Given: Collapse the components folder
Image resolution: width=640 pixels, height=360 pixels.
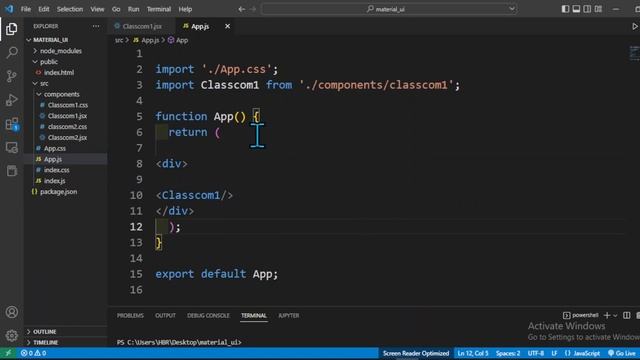Looking at the screenshot, I should 62,94.
